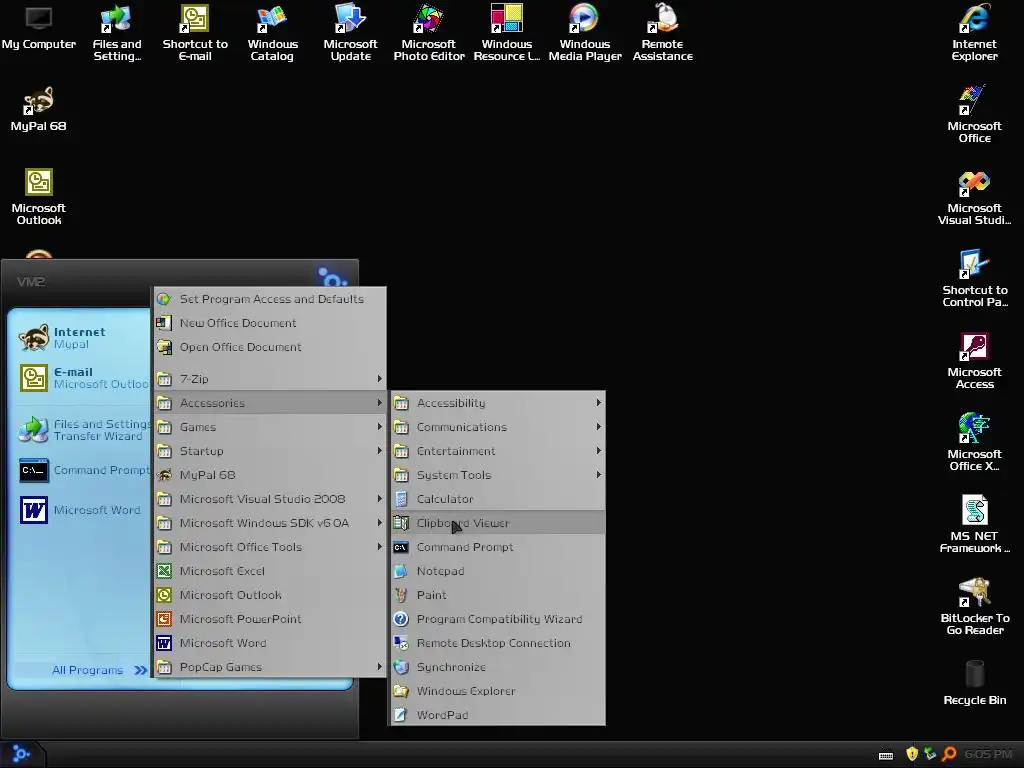Open Command Prompt from Accessories
The height and width of the screenshot is (768, 1024).
[498, 547]
